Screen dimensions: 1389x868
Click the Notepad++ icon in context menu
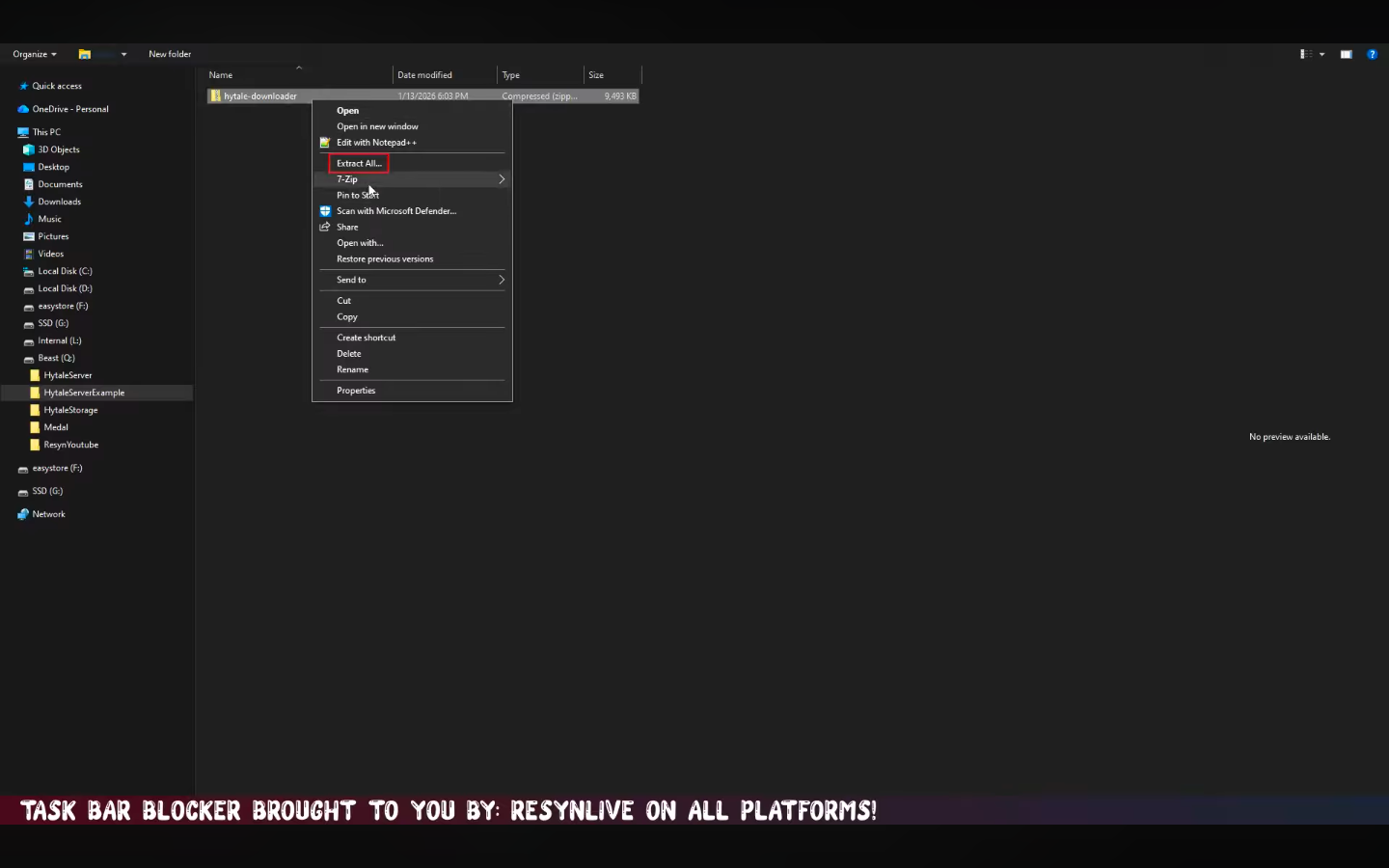[325, 143]
